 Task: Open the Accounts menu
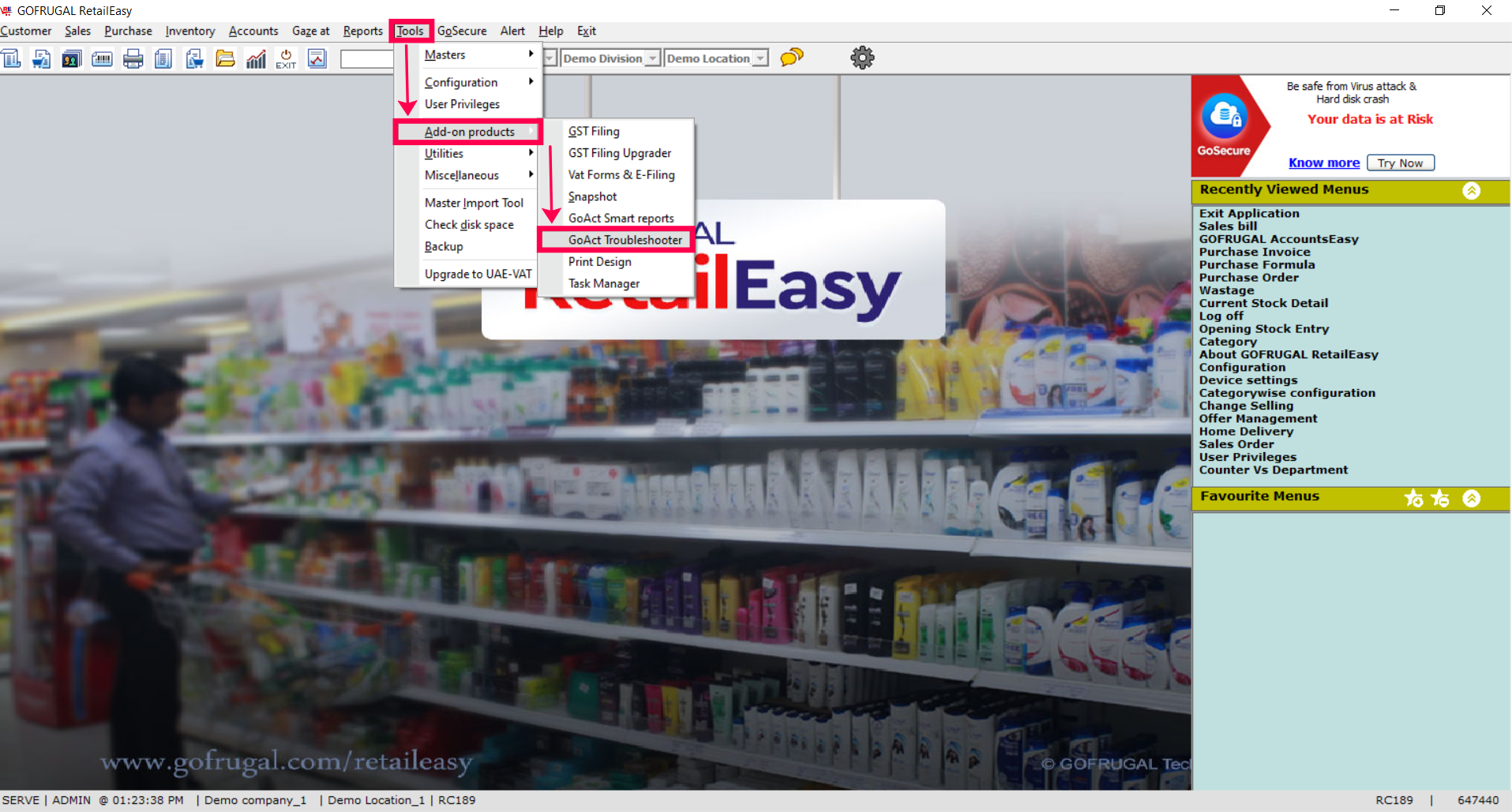point(253,31)
